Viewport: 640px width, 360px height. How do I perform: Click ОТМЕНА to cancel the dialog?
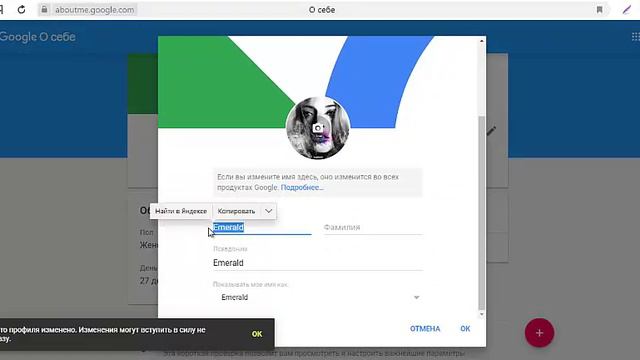tap(425, 329)
